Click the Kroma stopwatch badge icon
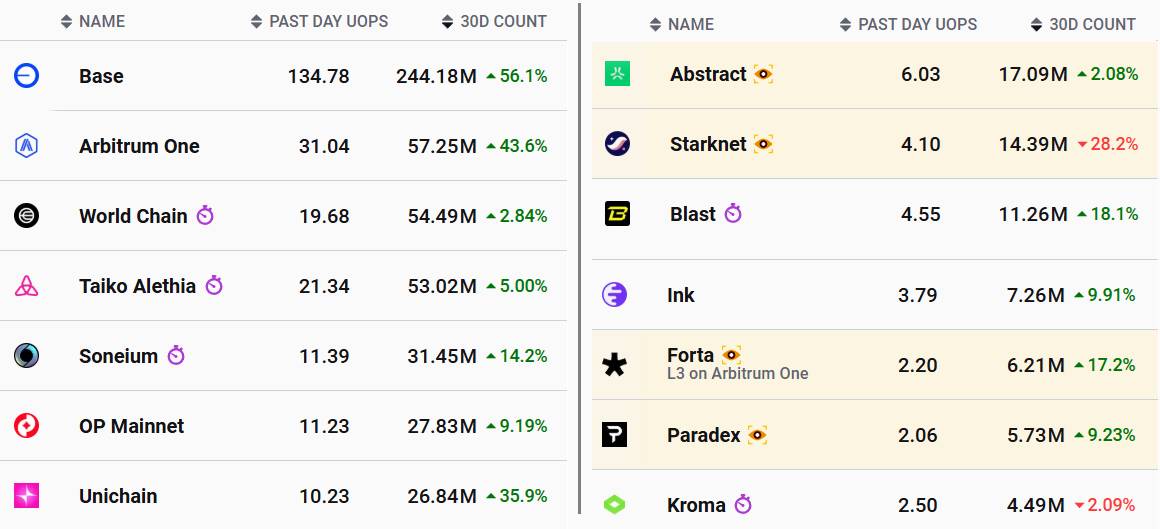The width and height of the screenshot is (1160, 529). [743, 505]
